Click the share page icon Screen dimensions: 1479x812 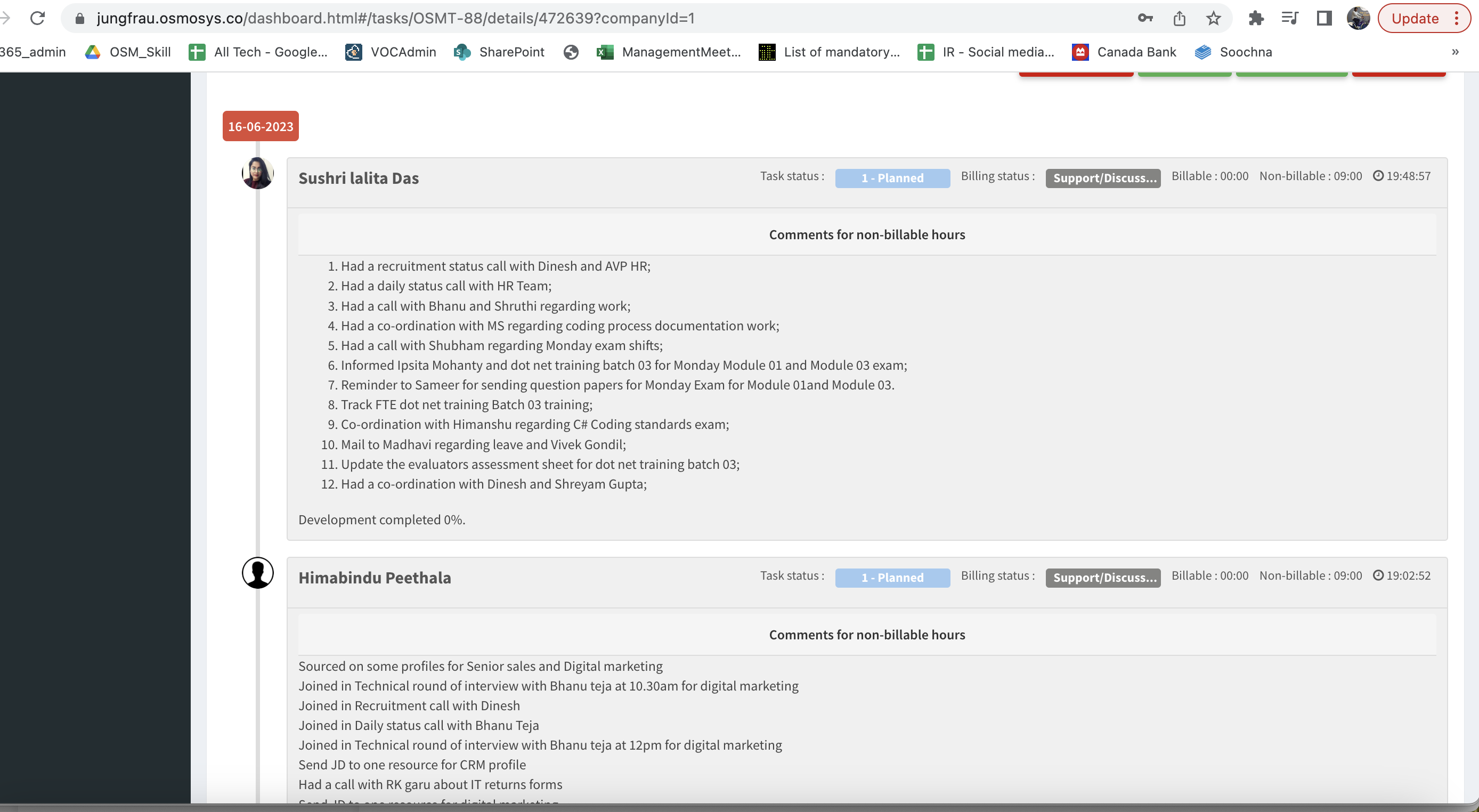tap(1179, 18)
